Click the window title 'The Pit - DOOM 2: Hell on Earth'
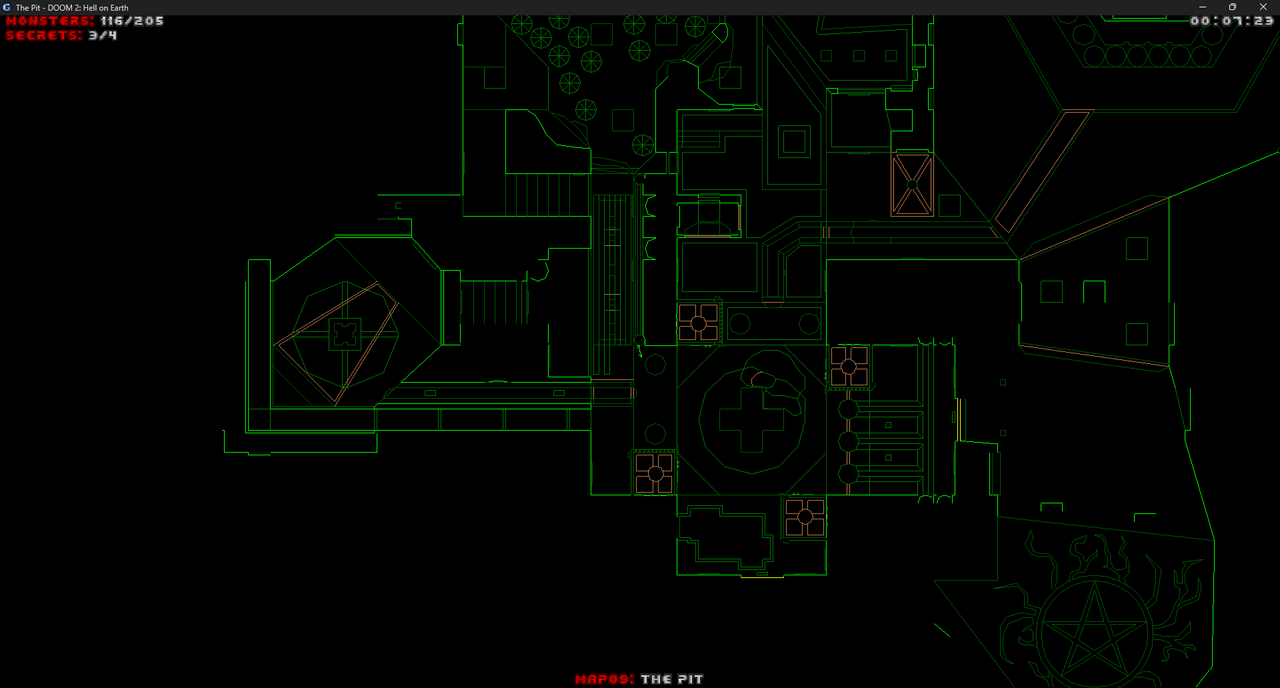 72,7
